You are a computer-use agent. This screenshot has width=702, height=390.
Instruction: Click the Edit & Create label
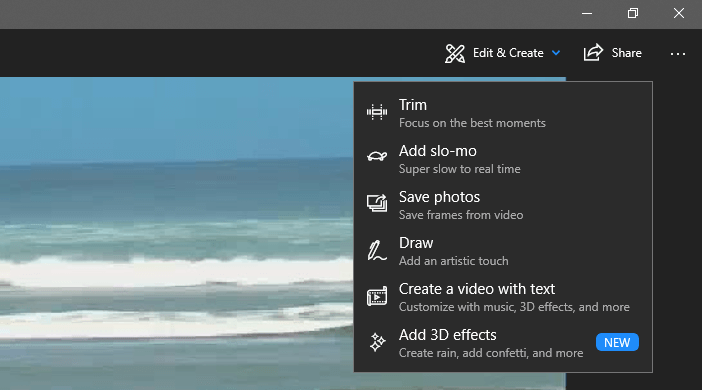point(508,53)
